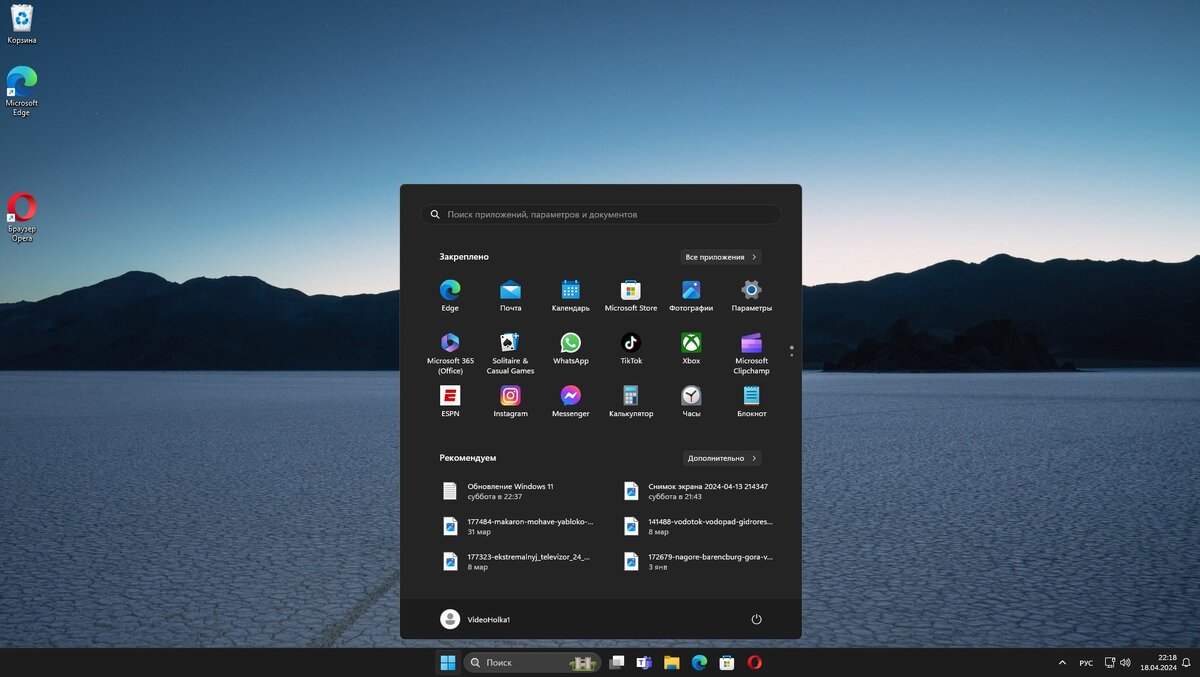Open Параметры settings app
This screenshot has height=677, width=1200.
[x=751, y=296]
